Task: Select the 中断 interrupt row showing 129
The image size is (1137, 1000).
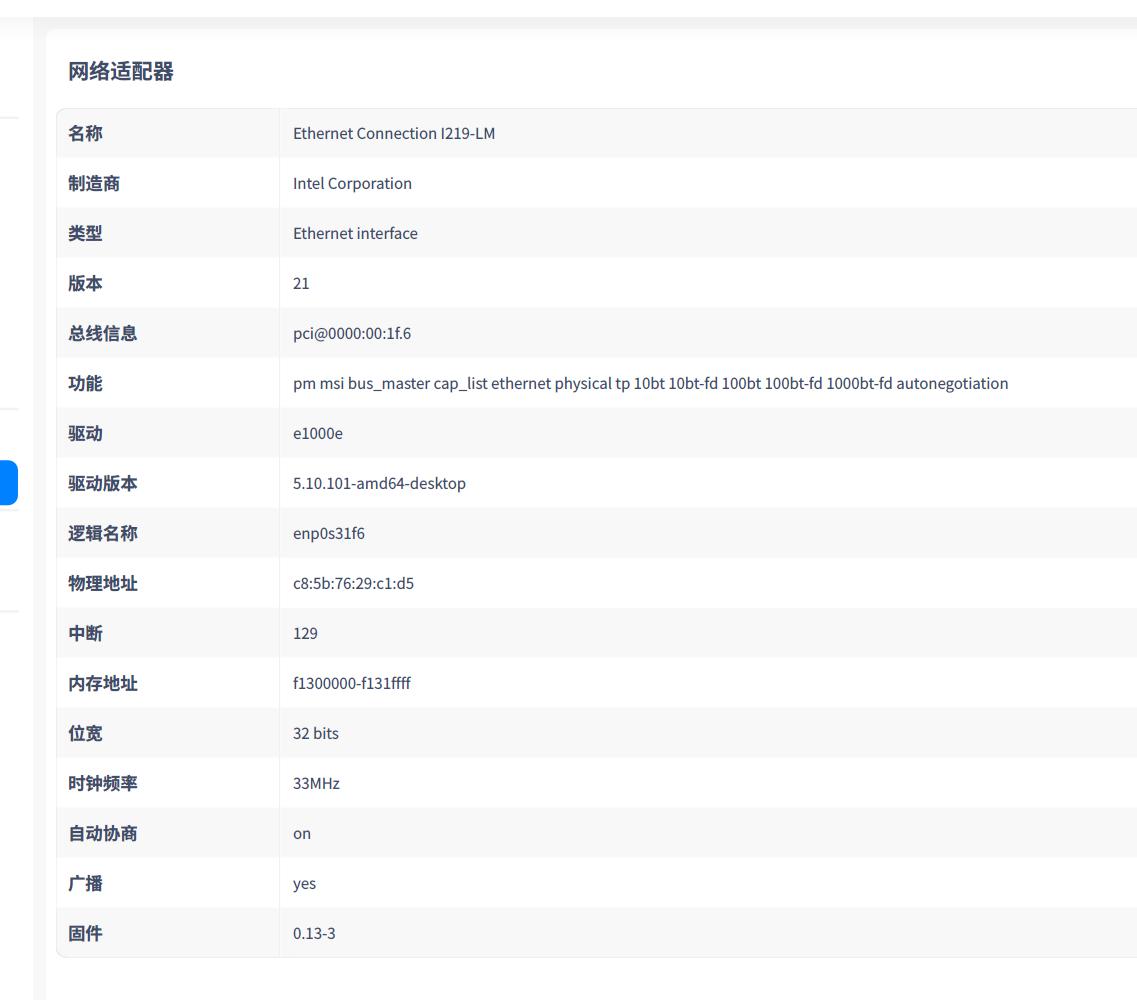Action: click(305, 633)
